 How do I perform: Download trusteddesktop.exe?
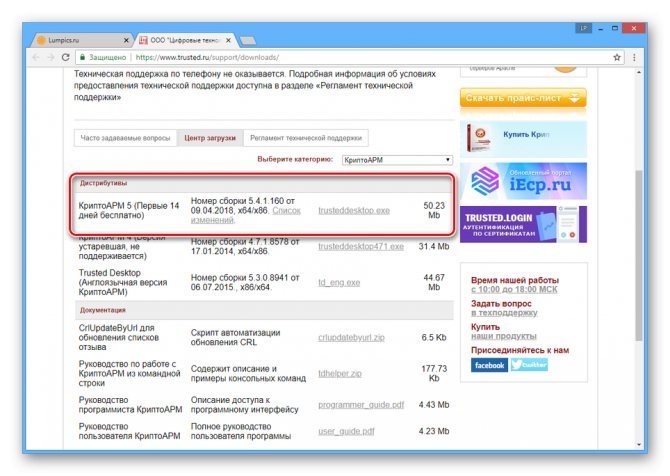(x=354, y=211)
